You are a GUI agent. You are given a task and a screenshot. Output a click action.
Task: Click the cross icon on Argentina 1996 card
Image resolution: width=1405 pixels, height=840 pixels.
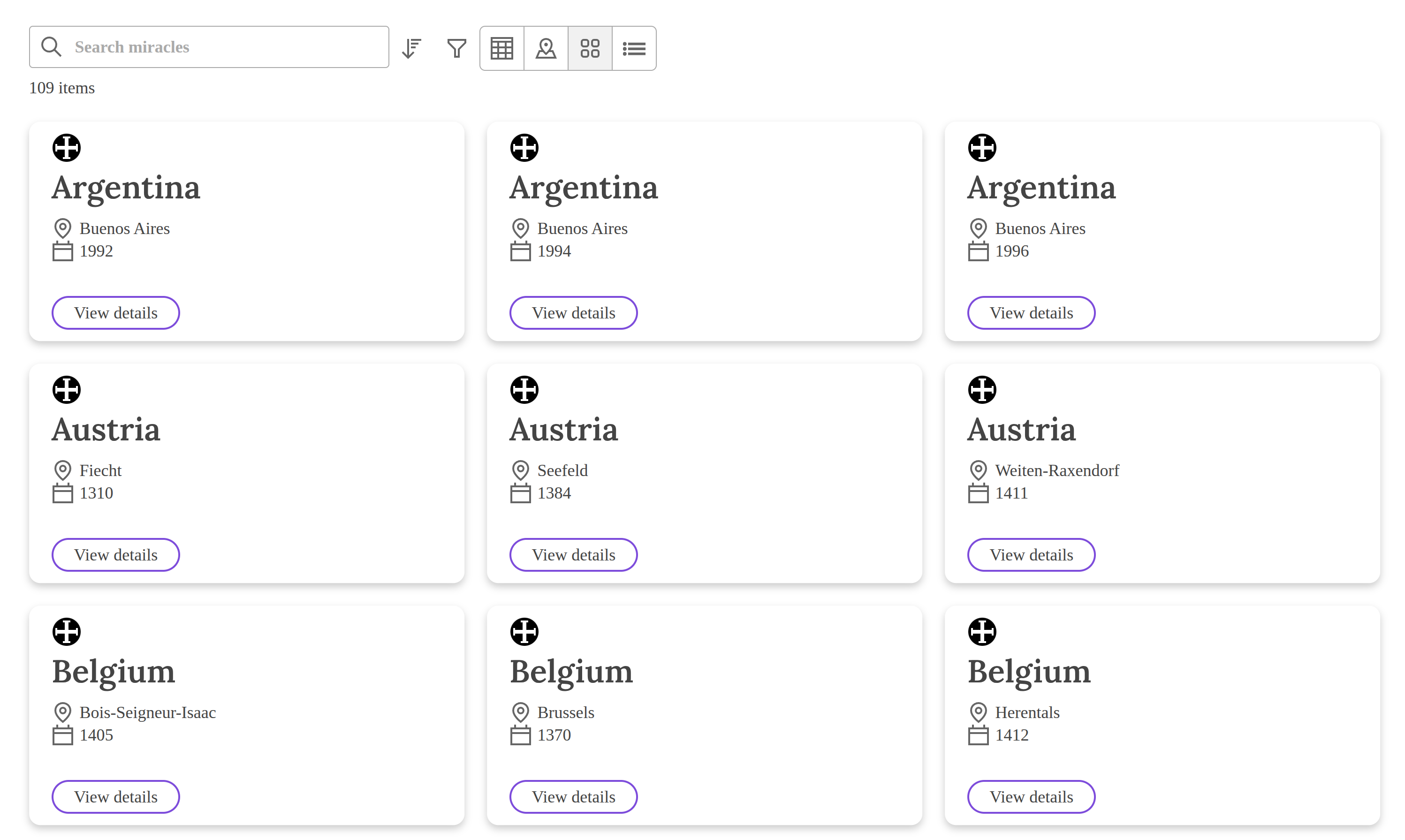click(x=982, y=148)
